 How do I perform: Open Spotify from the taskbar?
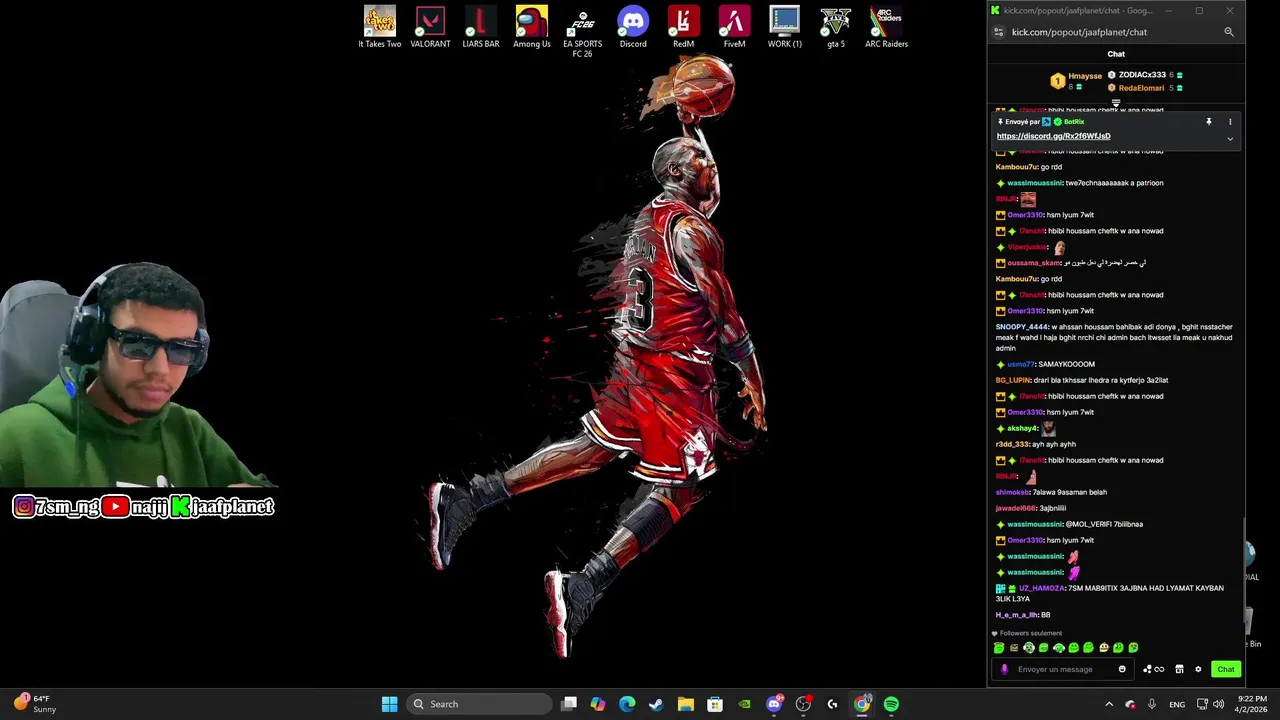[x=891, y=704]
